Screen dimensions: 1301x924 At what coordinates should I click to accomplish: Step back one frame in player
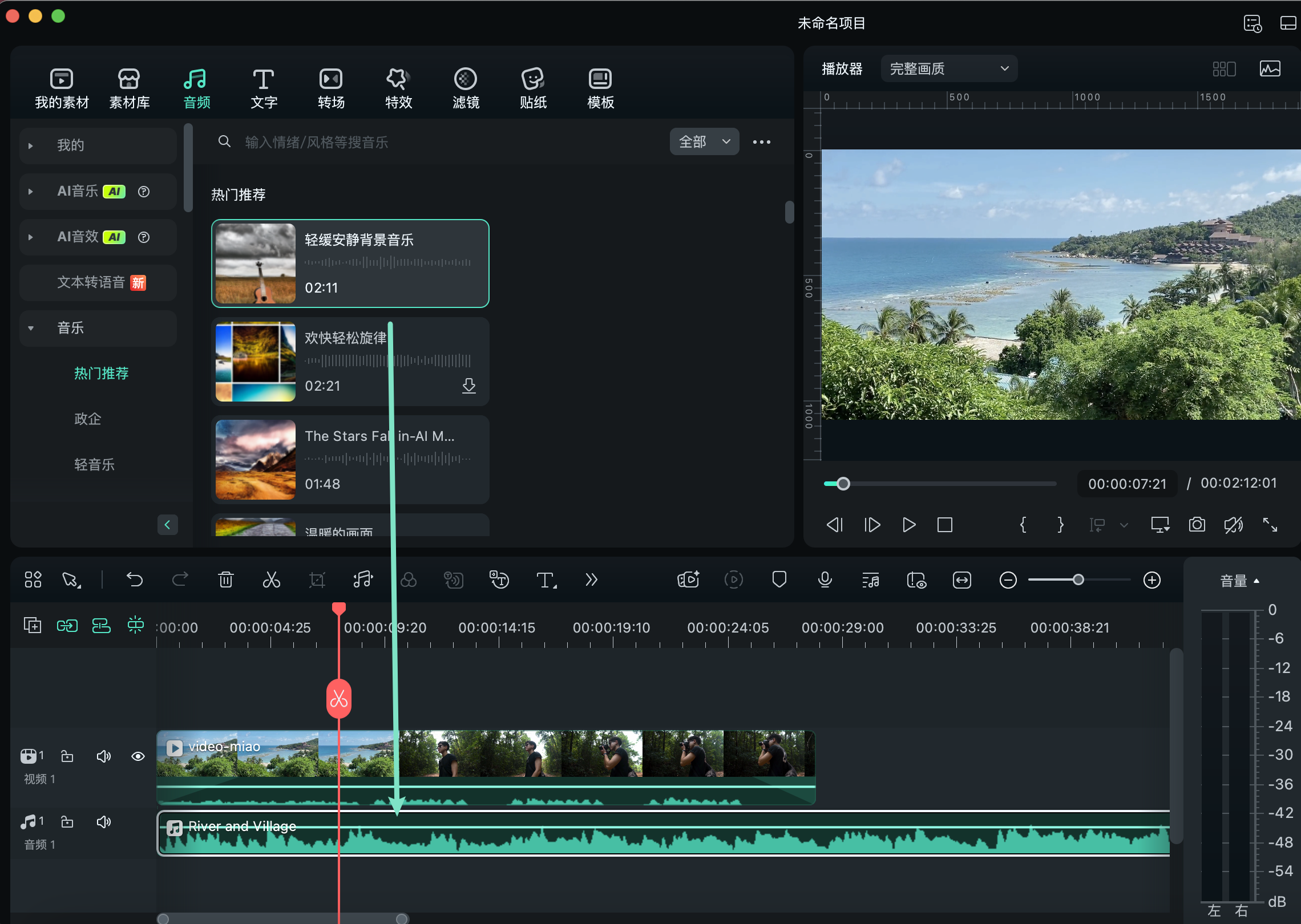[835, 525]
